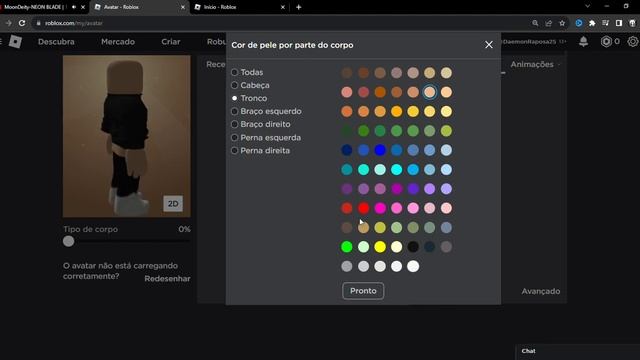This screenshot has width=640, height=360.
Task: Open the Roblox home logo
Action: click(x=15, y=42)
